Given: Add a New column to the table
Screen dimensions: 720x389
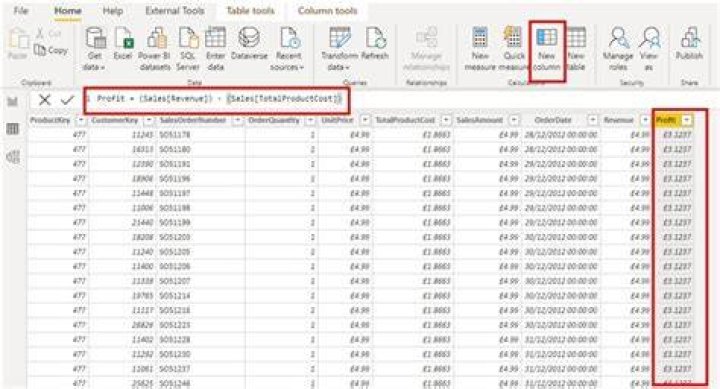Looking at the screenshot, I should pyautogui.click(x=546, y=49).
